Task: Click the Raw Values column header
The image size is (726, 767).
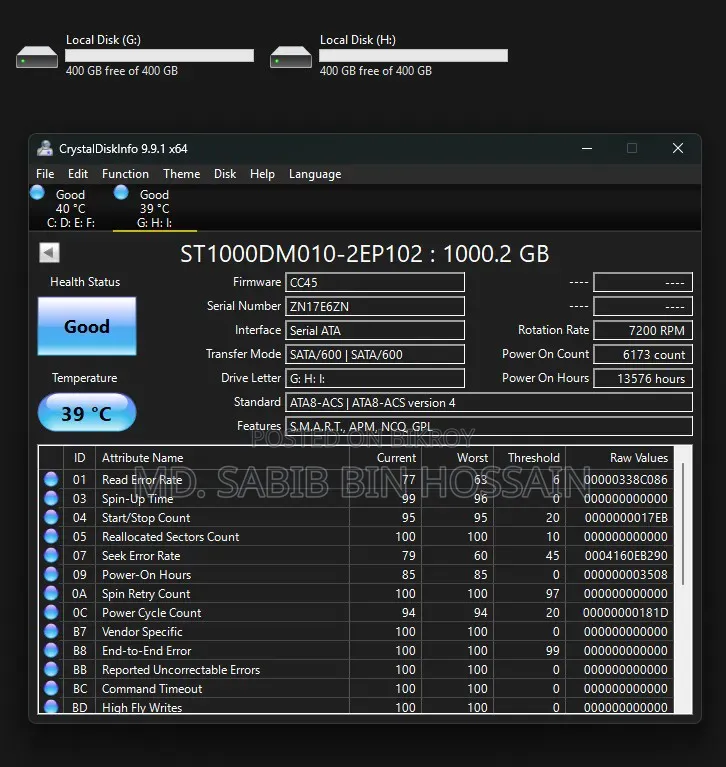Action: pyautogui.click(x=619, y=458)
